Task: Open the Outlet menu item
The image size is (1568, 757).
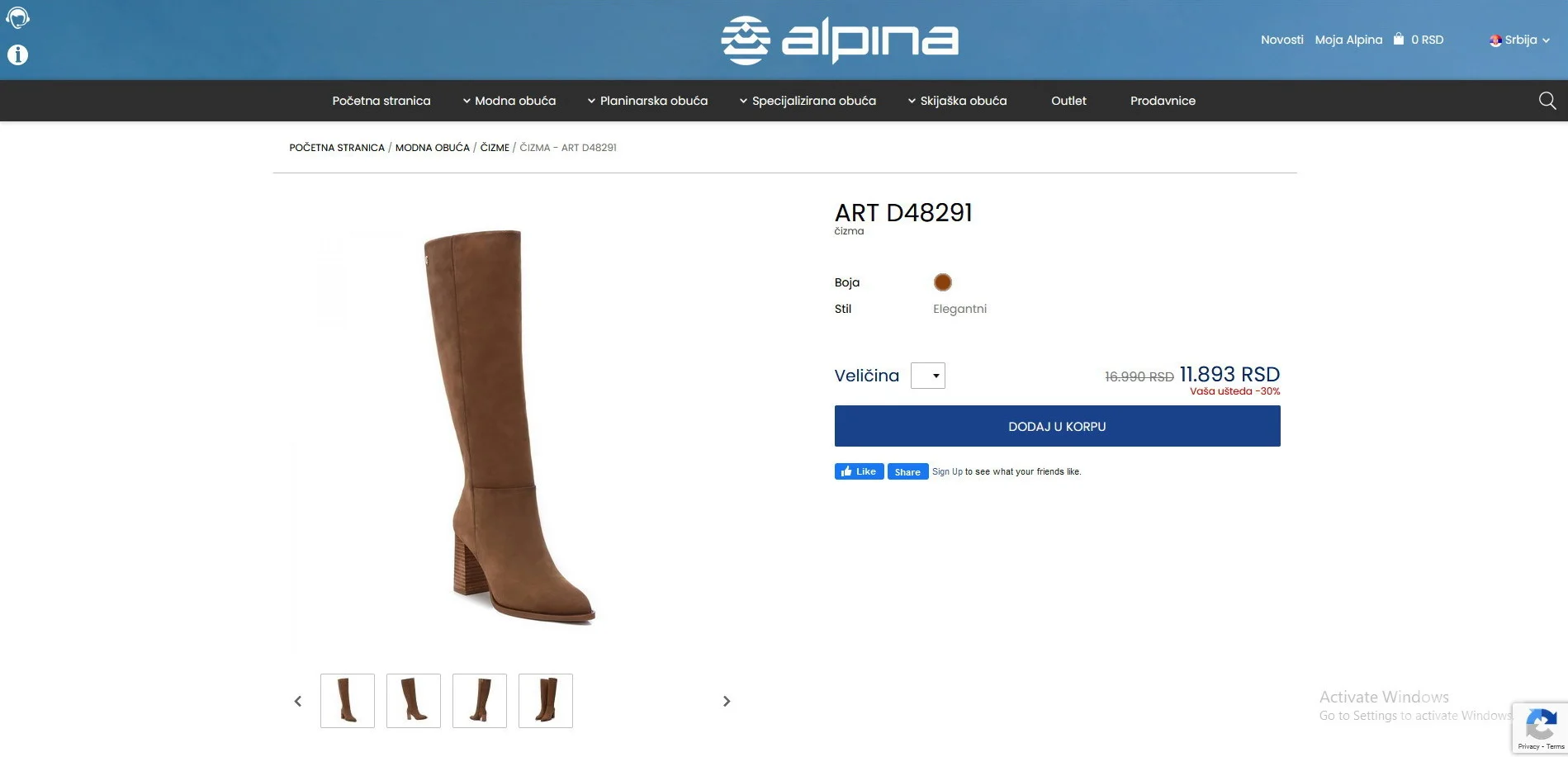Action: [x=1068, y=101]
